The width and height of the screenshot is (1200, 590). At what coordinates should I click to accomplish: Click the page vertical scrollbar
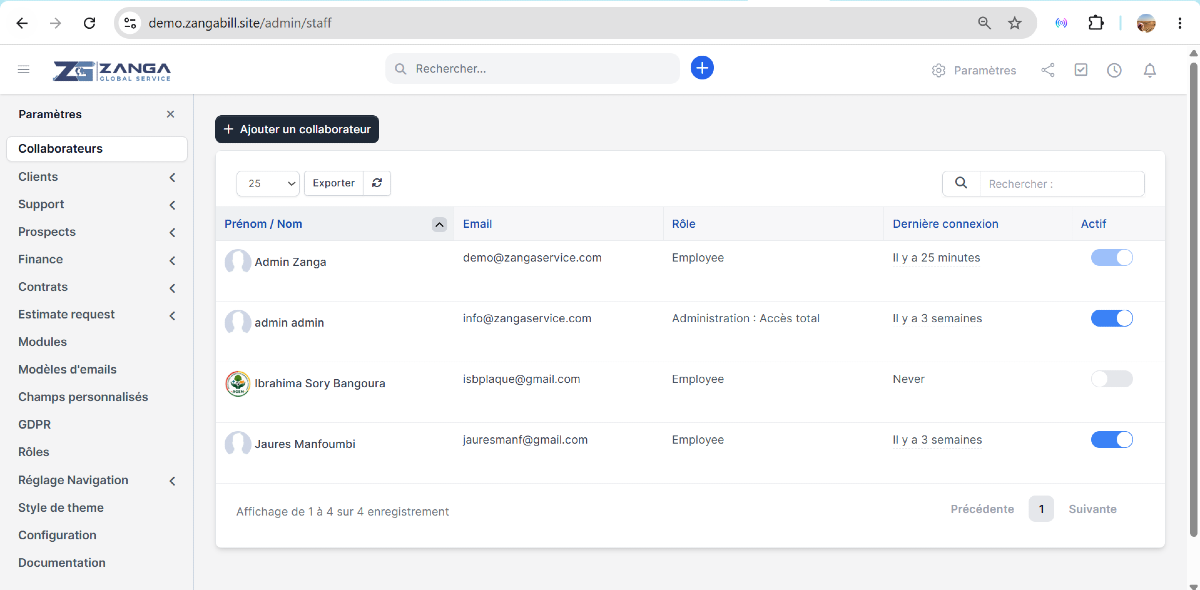pyautogui.click(x=1193, y=300)
